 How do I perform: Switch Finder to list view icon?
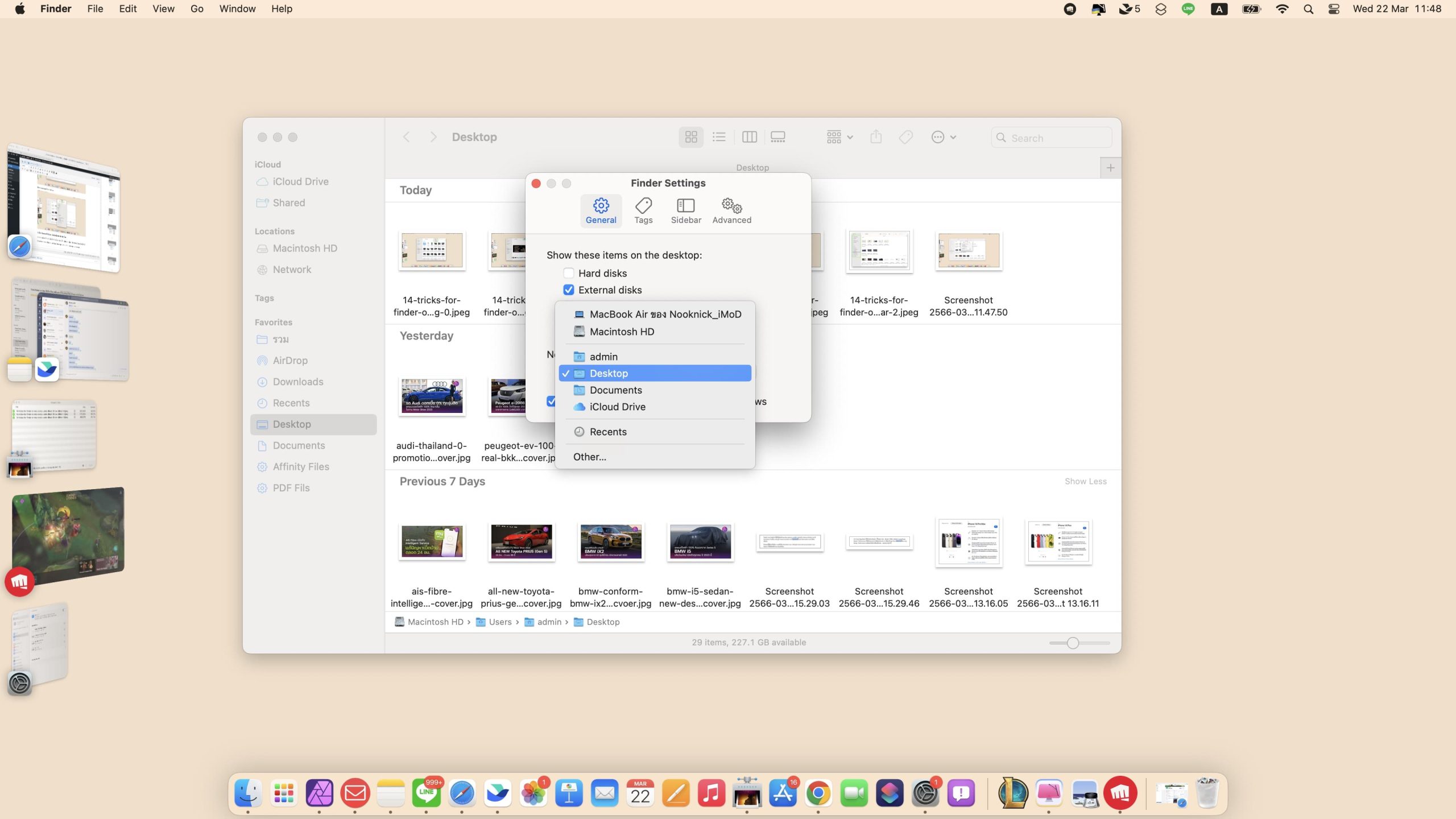719,137
